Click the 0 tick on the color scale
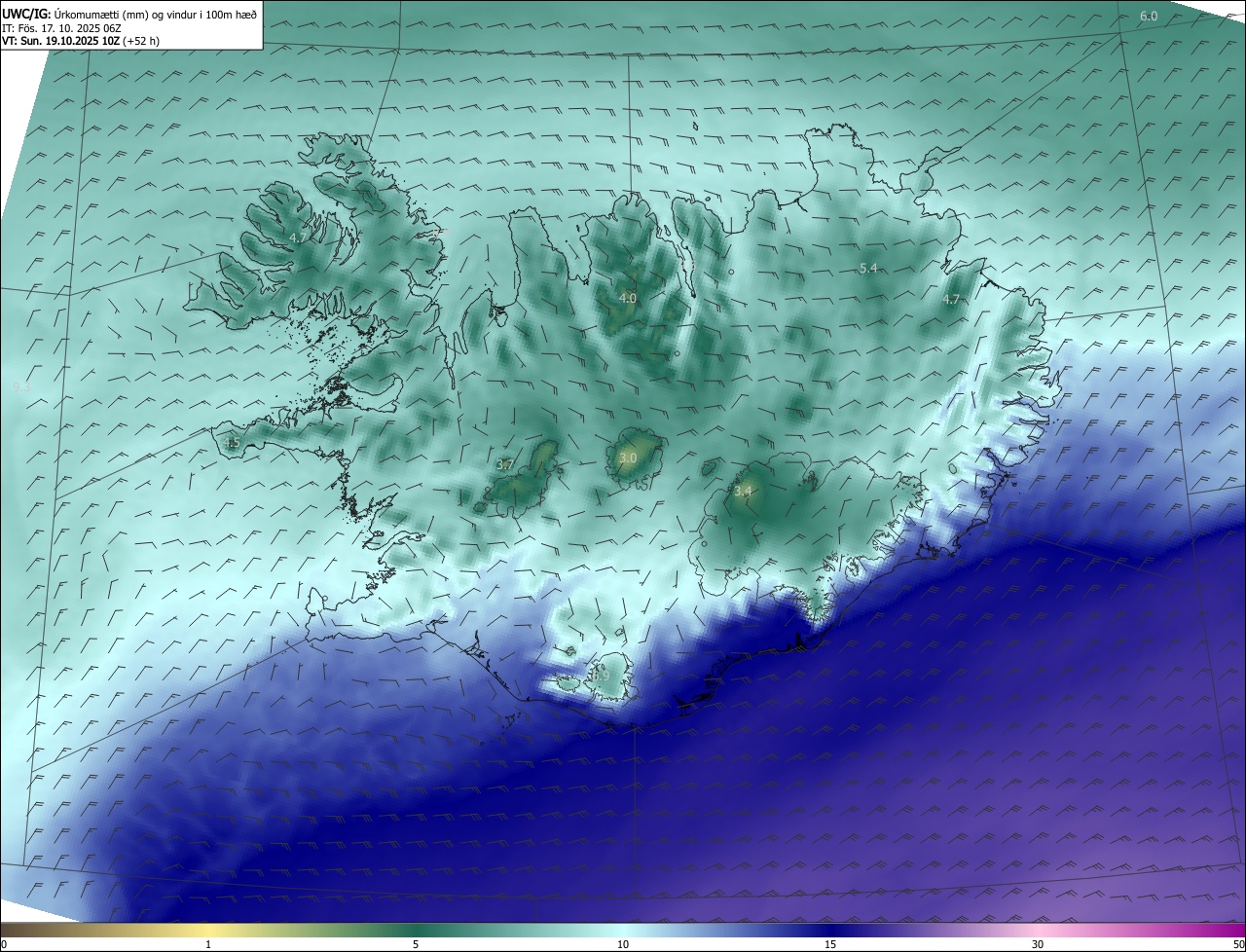1246x952 pixels. 4,944
